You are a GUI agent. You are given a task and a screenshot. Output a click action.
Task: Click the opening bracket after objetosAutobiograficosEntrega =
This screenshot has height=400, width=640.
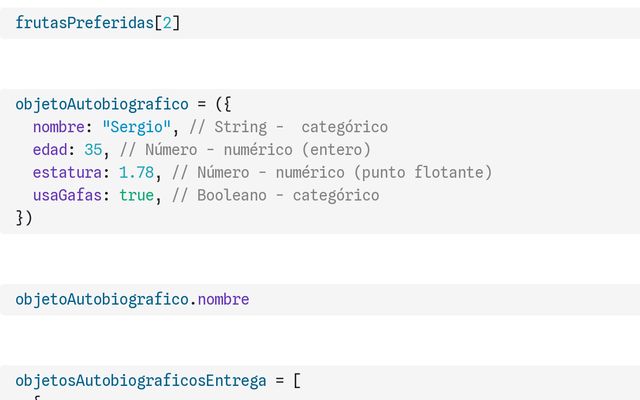[297, 381]
